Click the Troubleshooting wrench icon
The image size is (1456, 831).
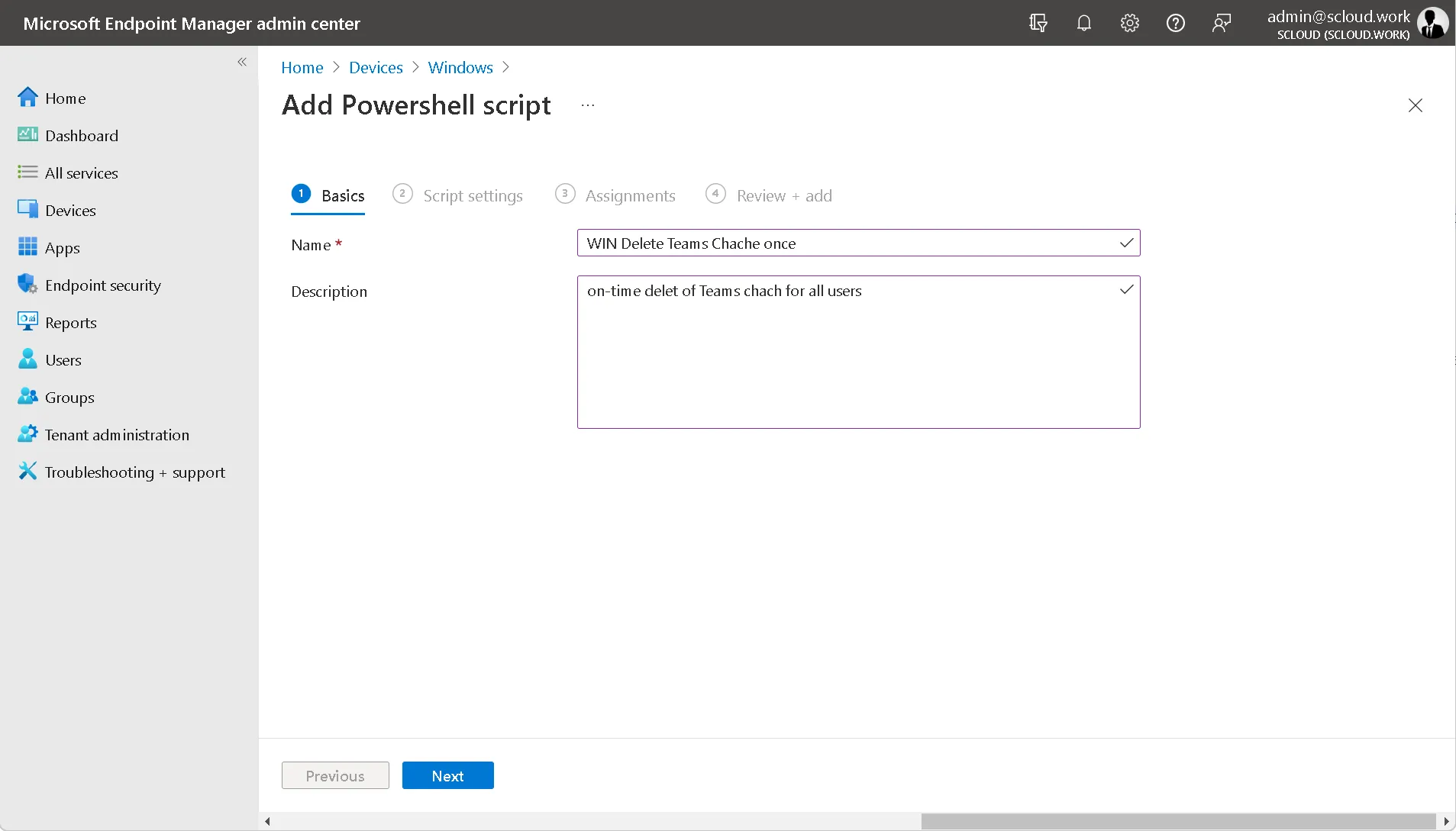[x=27, y=471]
